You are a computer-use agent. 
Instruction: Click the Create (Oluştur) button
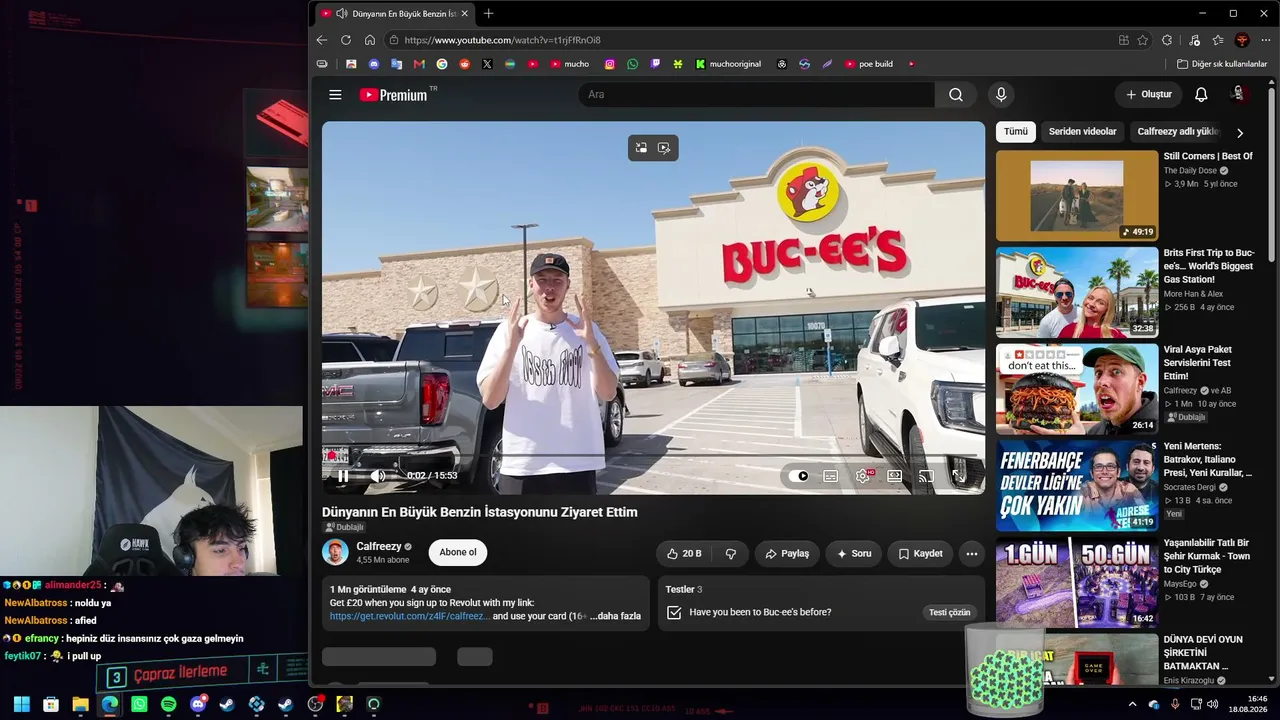click(1148, 95)
